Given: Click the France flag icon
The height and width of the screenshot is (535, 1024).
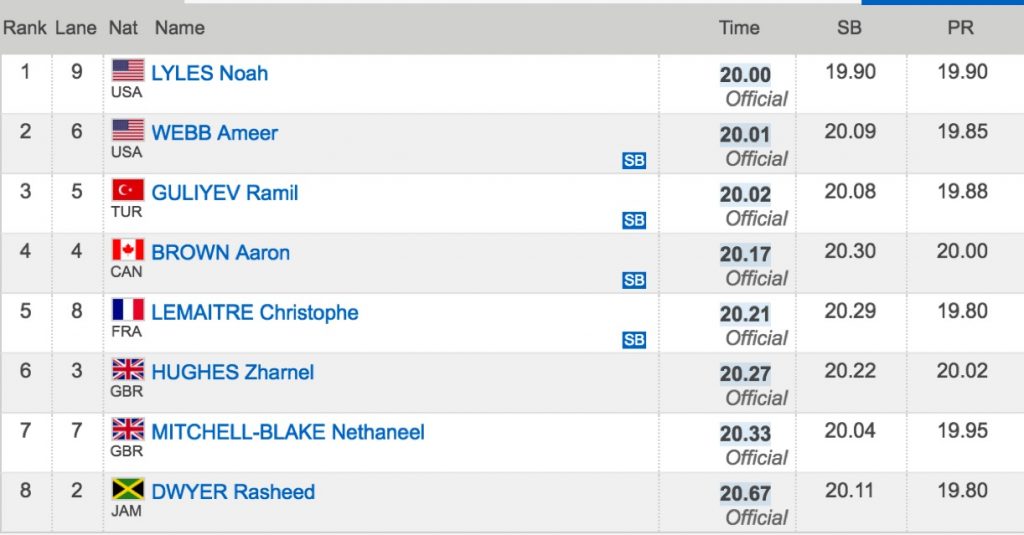Looking at the screenshot, I should (x=128, y=310).
